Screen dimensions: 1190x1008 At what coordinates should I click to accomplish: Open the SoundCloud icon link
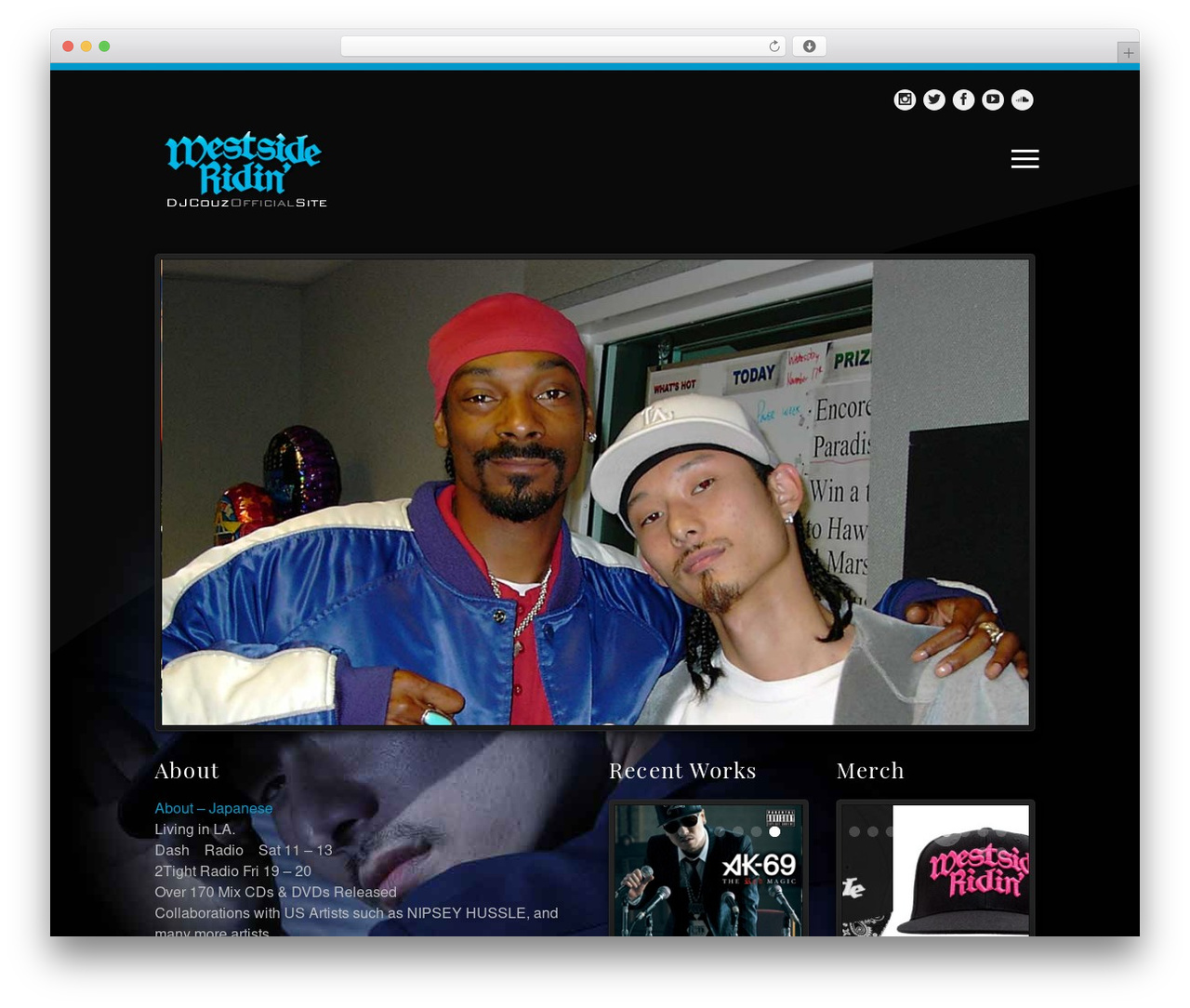1023,99
